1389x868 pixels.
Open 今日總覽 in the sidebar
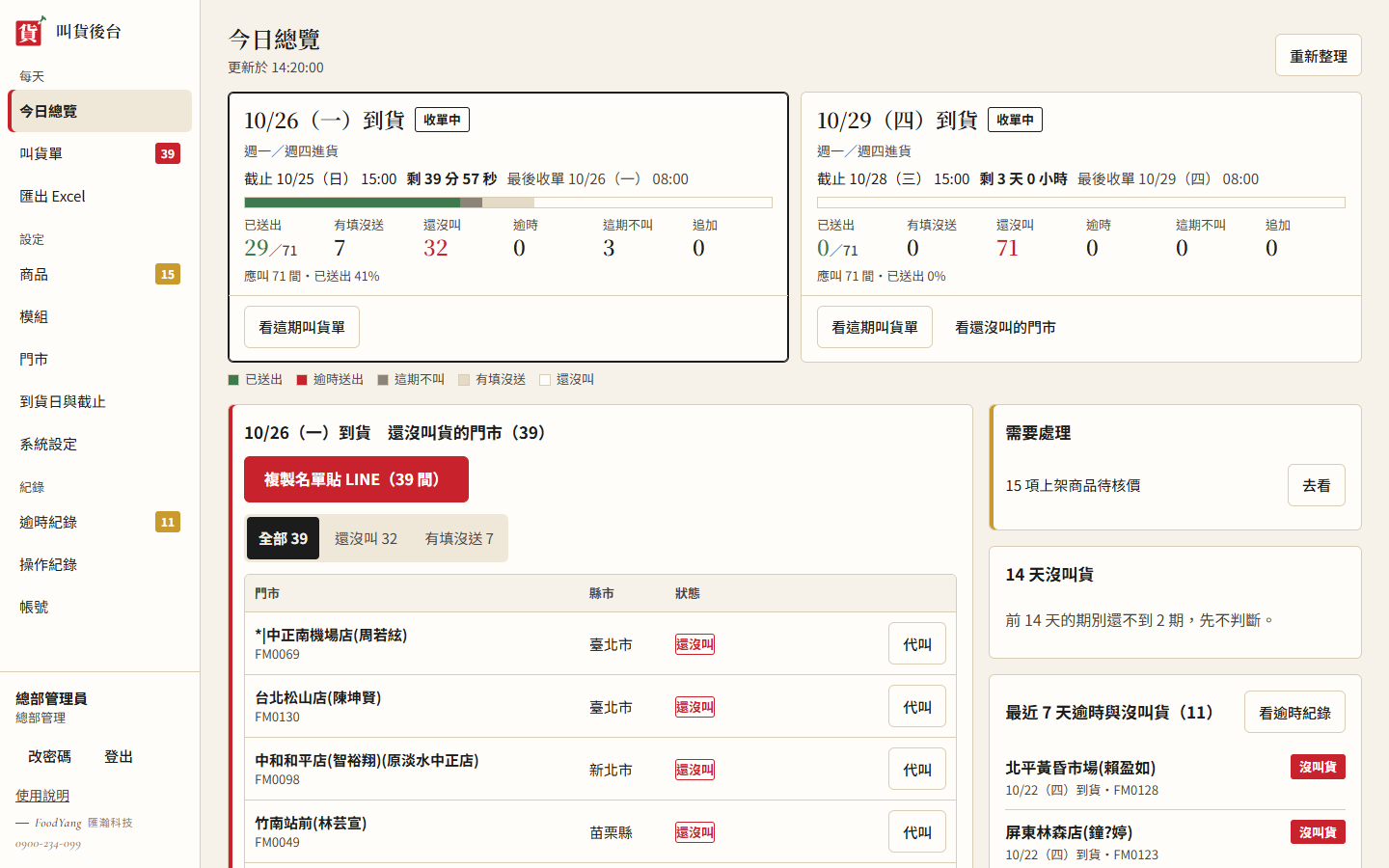coord(100,111)
